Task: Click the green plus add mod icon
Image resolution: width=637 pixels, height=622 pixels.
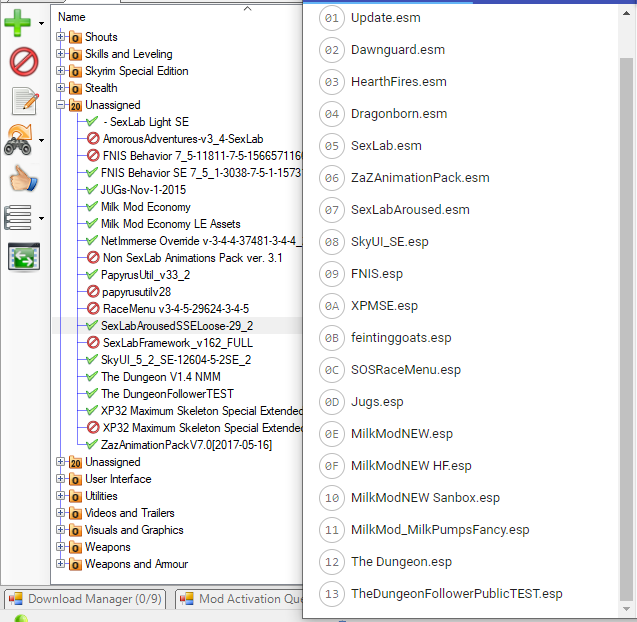Action: pyautogui.click(x=17, y=23)
